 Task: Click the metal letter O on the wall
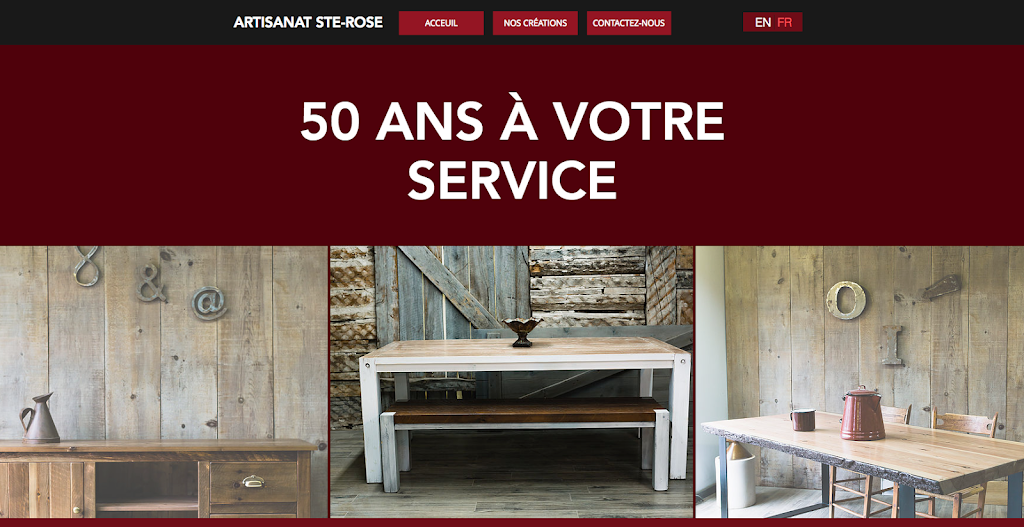tap(846, 300)
